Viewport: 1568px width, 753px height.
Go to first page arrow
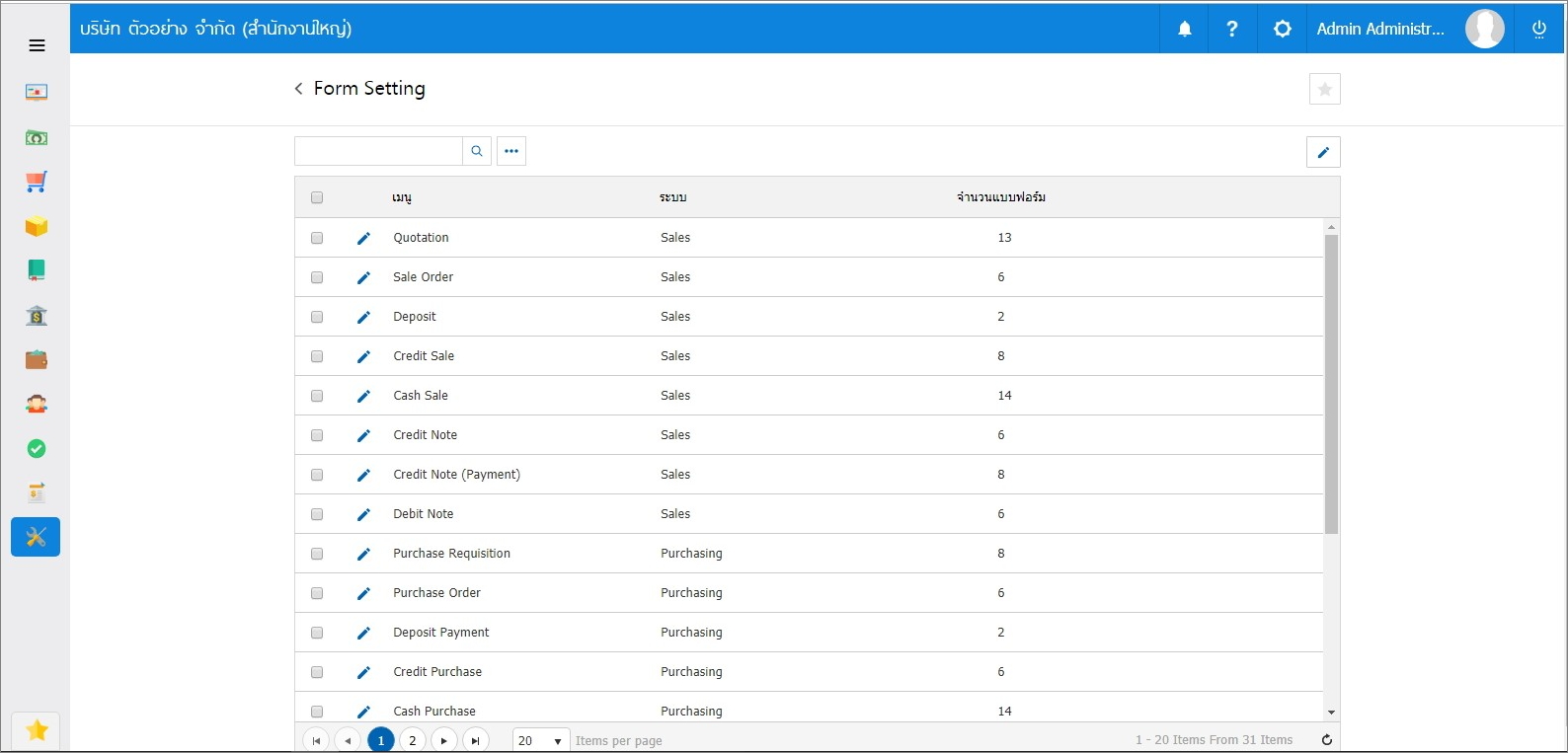(x=316, y=740)
